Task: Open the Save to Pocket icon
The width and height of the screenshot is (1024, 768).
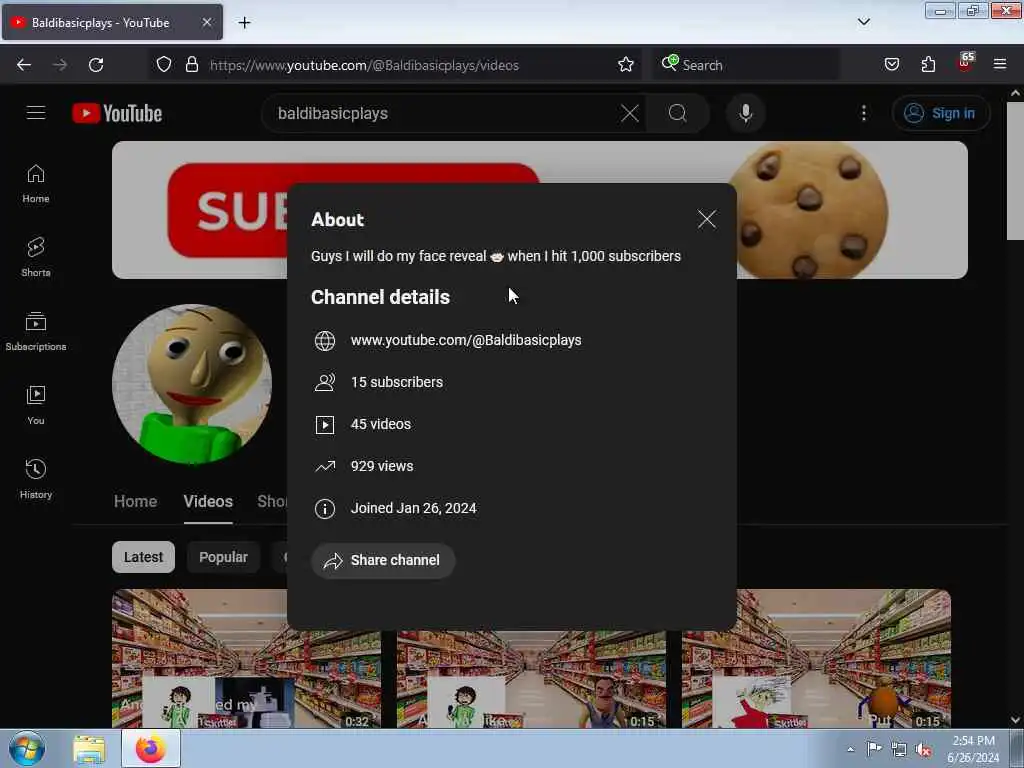Action: pos(891,65)
